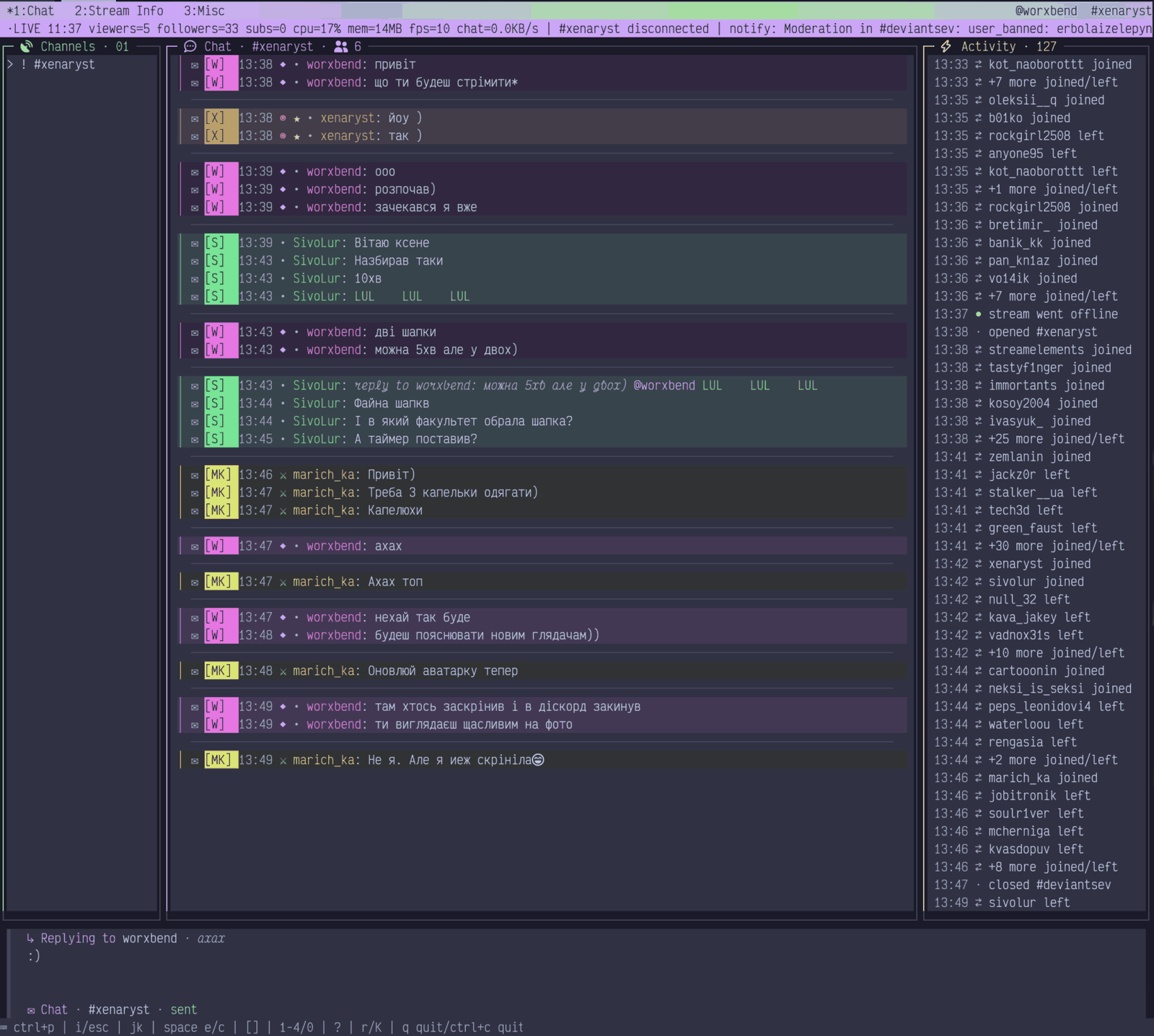Image resolution: width=1154 pixels, height=1036 pixels.
Task: Click the crossed-swords icon beside 'Ахах топ'
Action: [283, 582]
